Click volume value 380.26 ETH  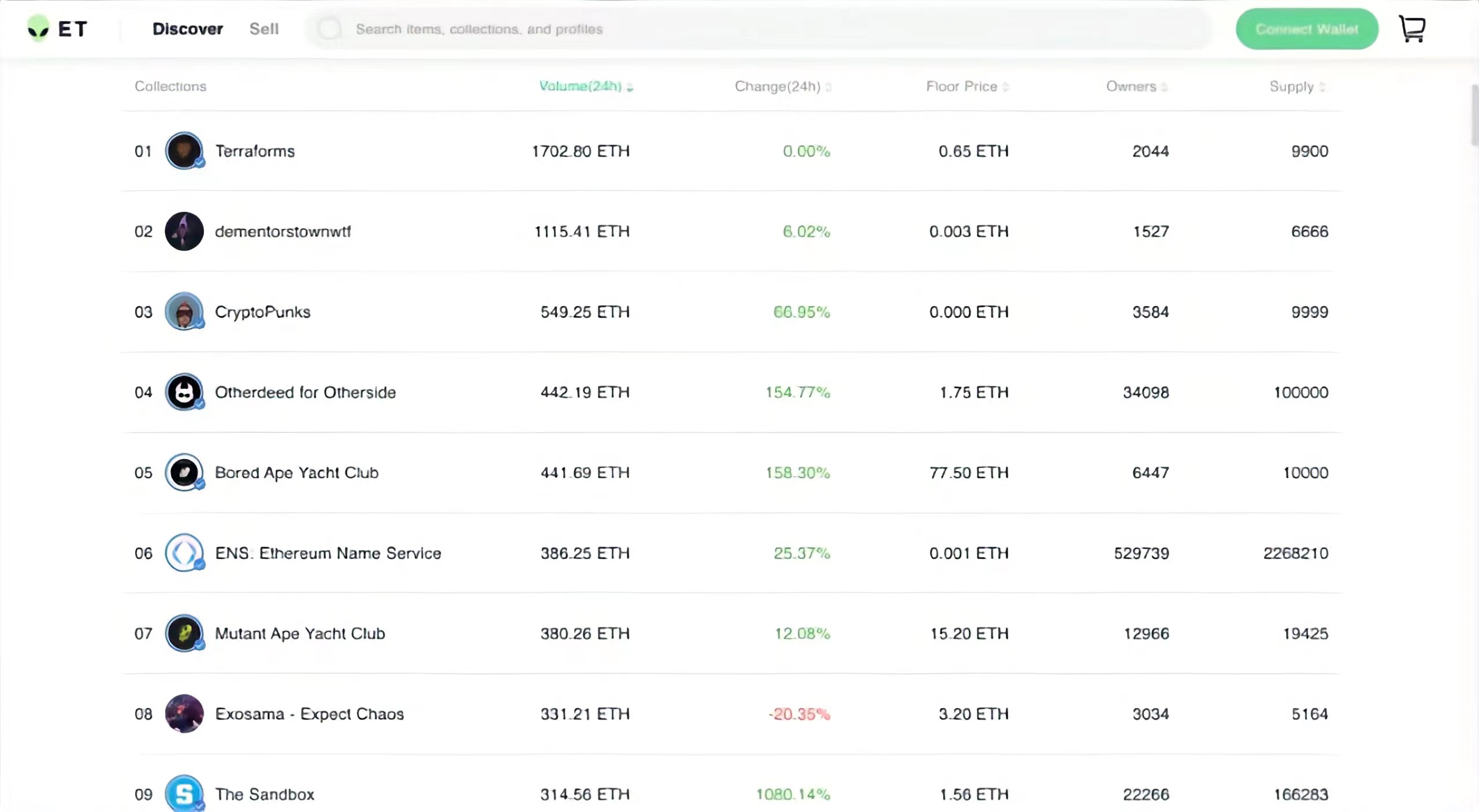click(585, 634)
